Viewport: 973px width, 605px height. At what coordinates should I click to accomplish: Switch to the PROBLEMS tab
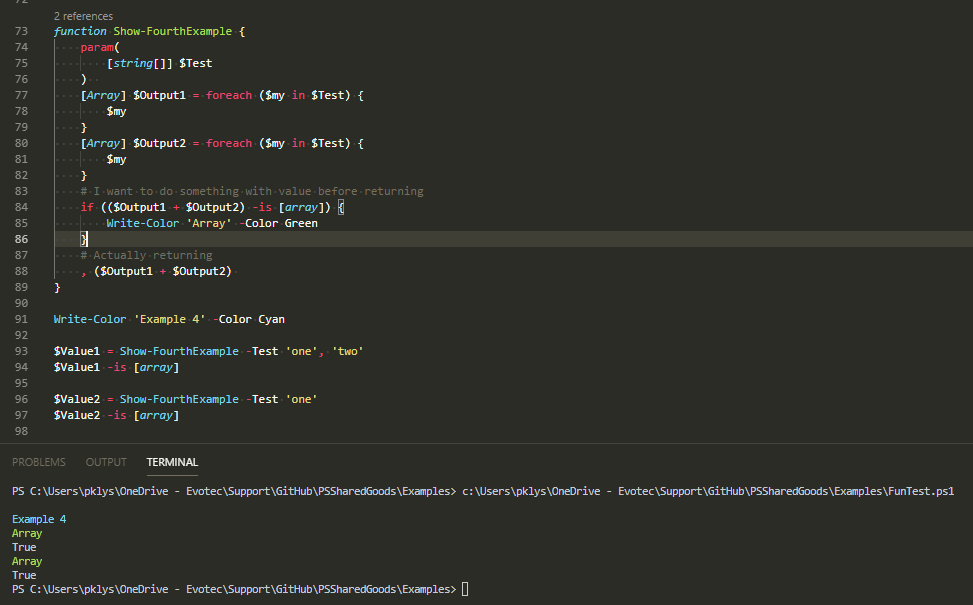coord(38,461)
